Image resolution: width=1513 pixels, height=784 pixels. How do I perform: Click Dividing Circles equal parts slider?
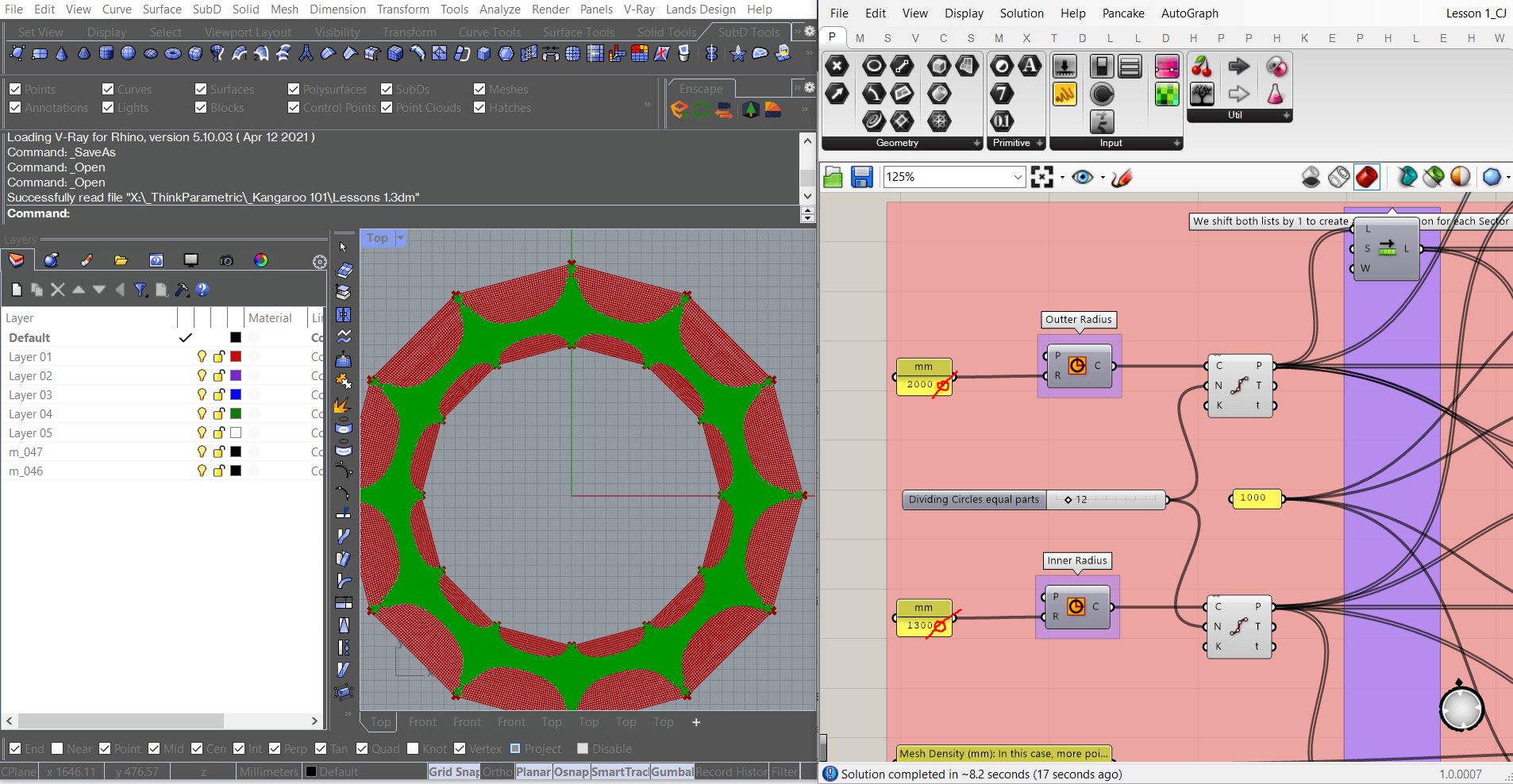(1034, 500)
